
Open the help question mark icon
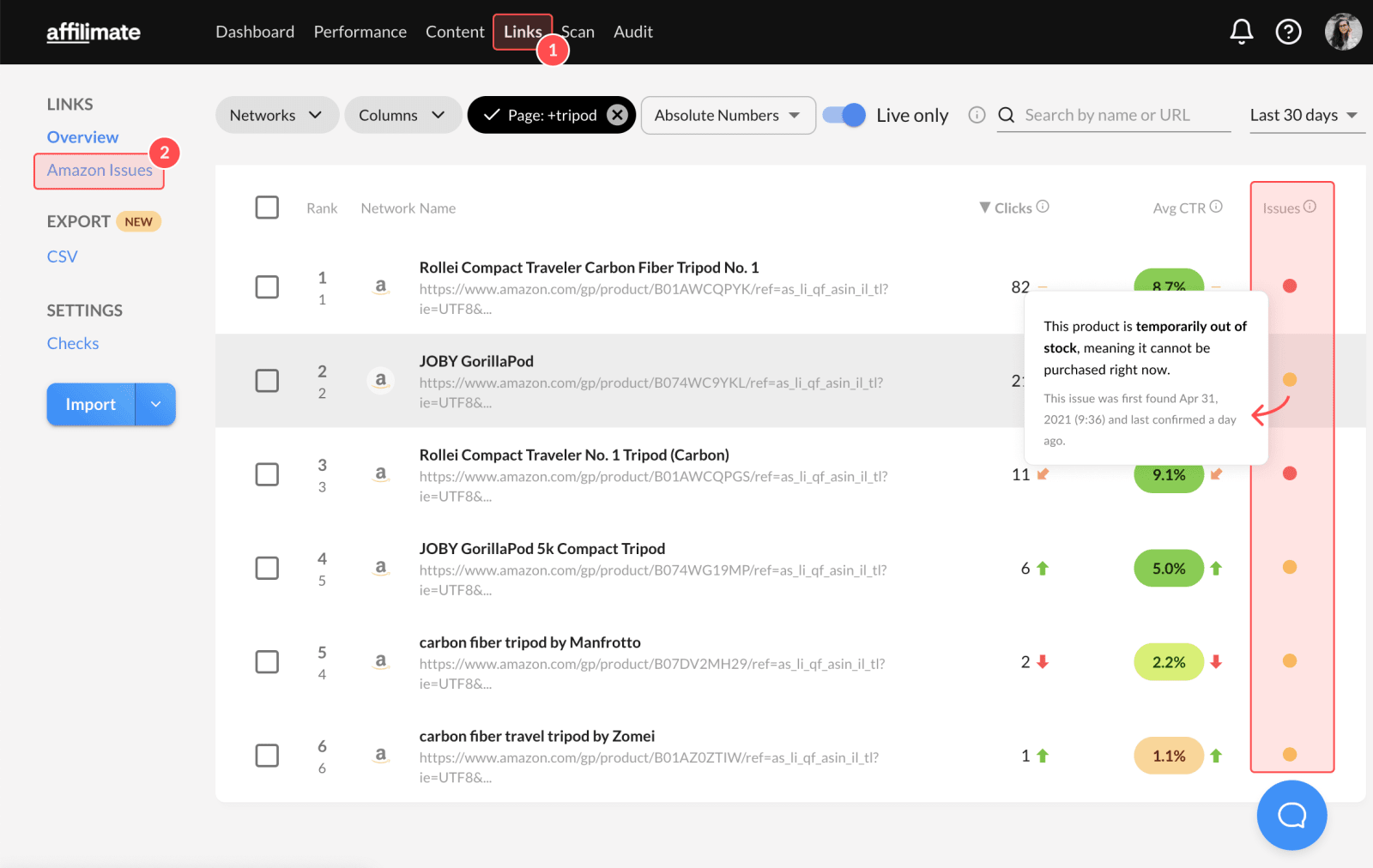coord(1288,32)
